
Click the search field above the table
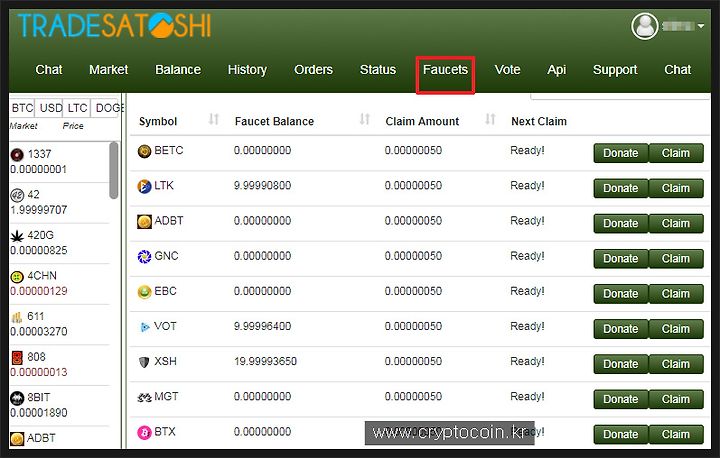tap(620, 96)
